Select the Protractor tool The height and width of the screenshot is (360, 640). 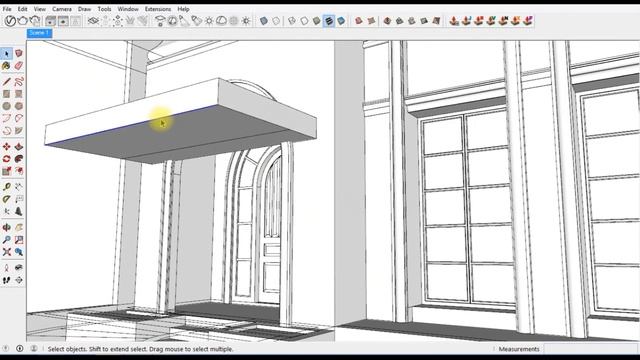[7, 199]
